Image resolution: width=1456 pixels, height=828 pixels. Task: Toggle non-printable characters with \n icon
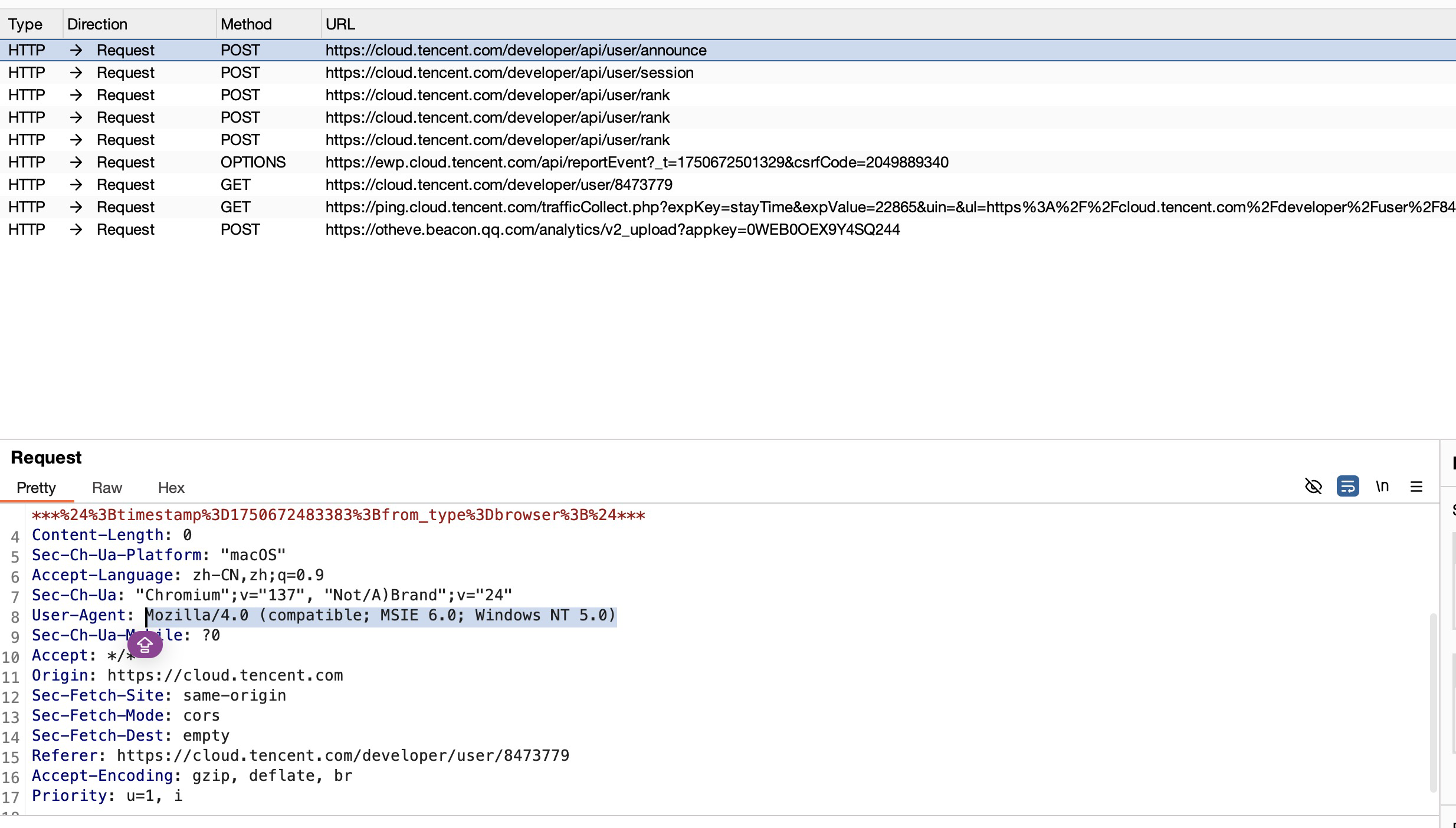tap(1382, 486)
